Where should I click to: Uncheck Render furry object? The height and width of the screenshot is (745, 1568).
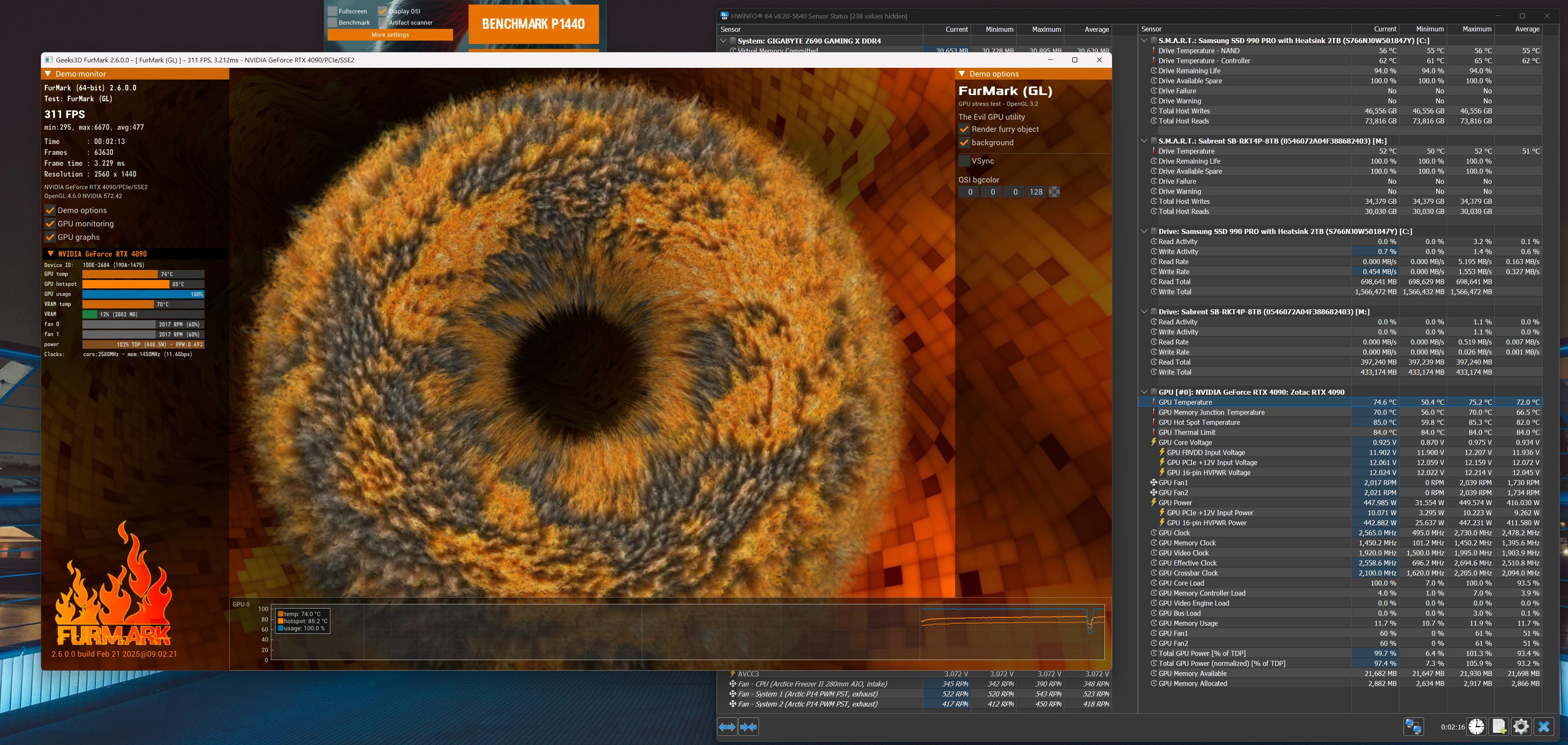pyautogui.click(x=964, y=129)
